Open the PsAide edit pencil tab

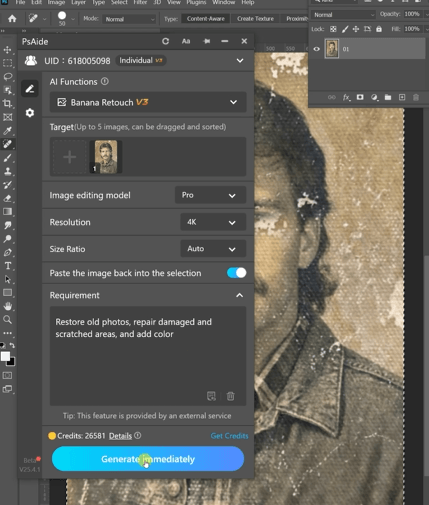[x=30, y=89]
